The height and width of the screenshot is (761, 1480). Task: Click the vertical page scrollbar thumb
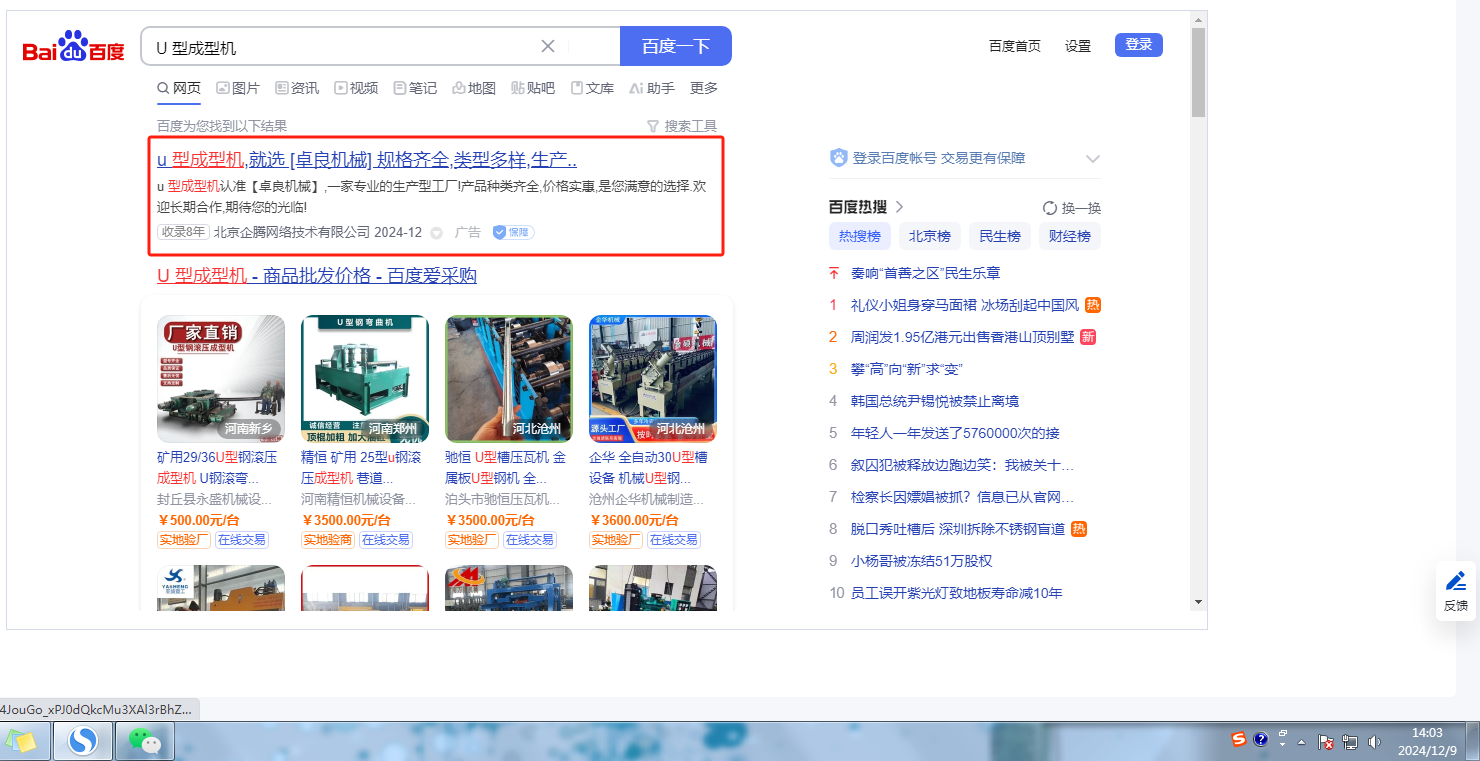pos(1199,72)
